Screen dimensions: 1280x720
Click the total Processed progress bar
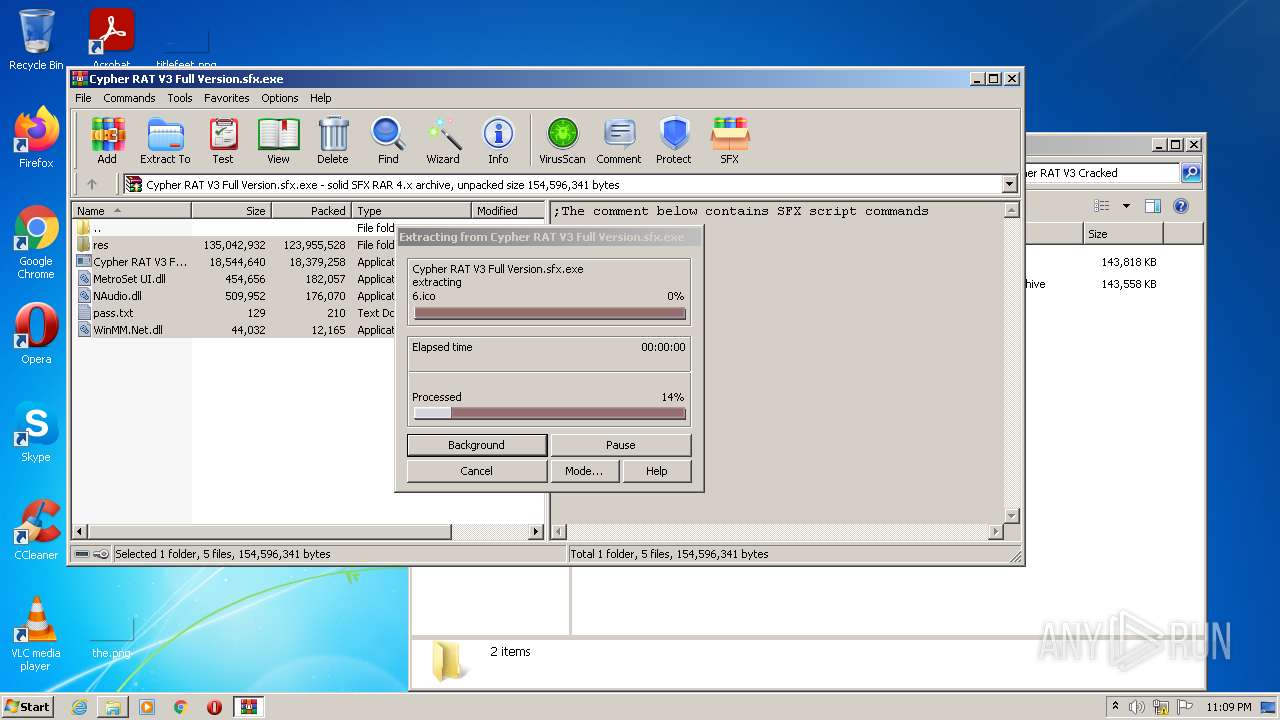[549, 413]
